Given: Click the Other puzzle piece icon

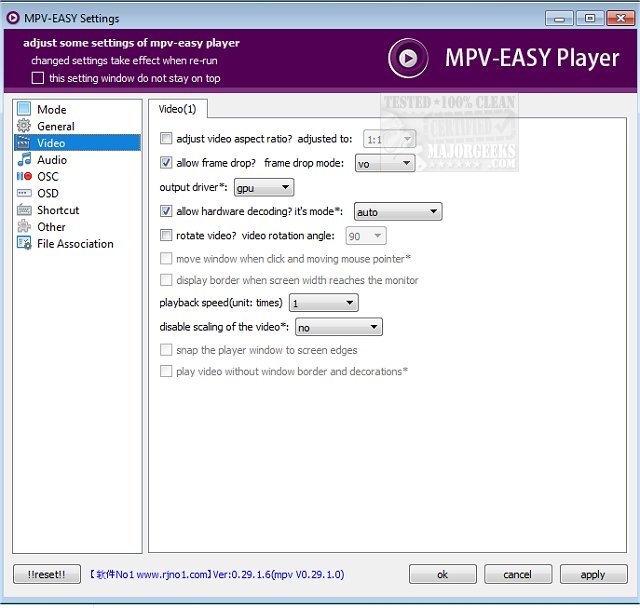Looking at the screenshot, I should (24, 226).
